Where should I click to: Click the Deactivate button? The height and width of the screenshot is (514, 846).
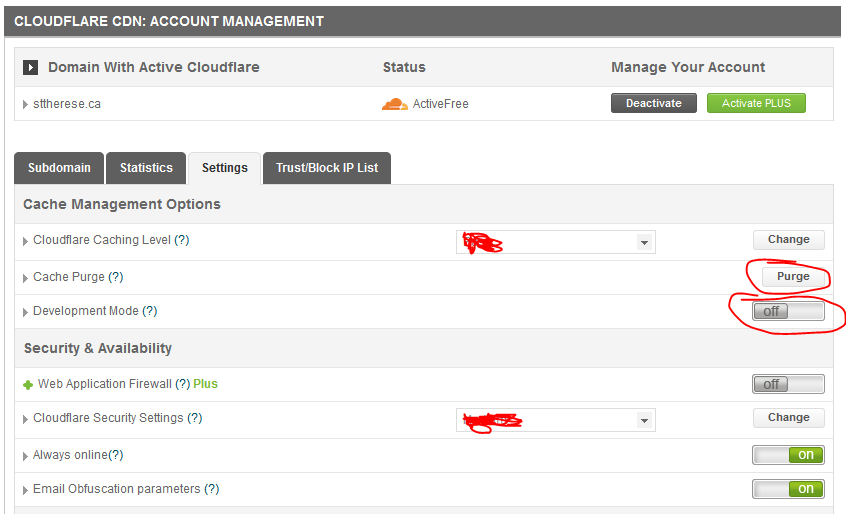pos(653,103)
